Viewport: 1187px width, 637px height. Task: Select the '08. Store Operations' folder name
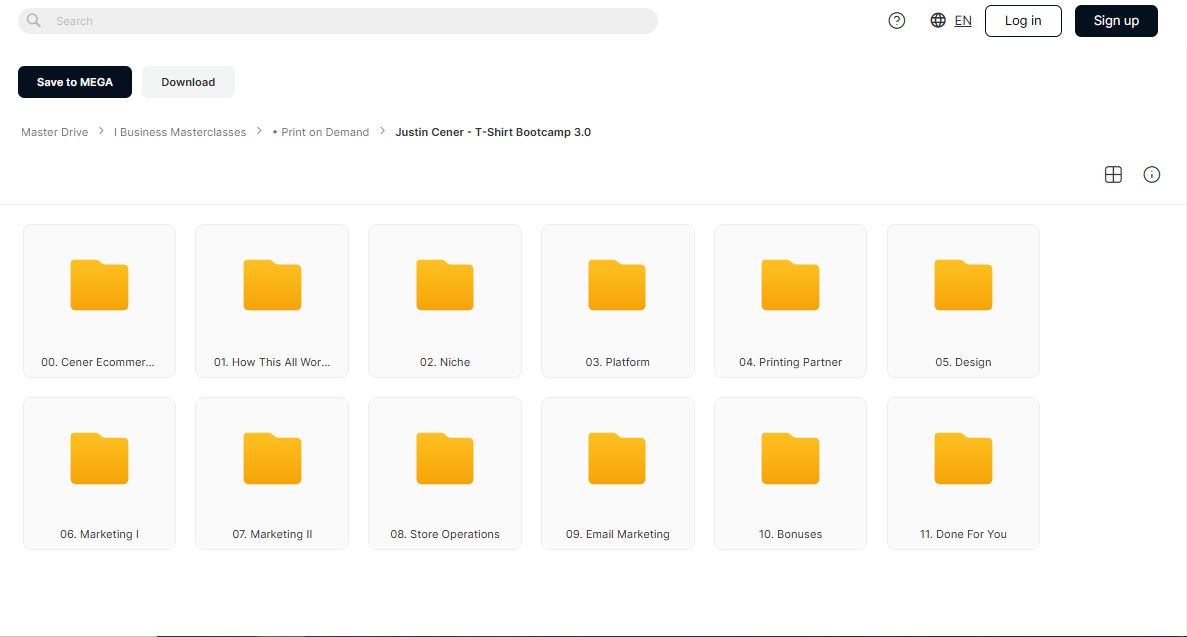point(445,534)
